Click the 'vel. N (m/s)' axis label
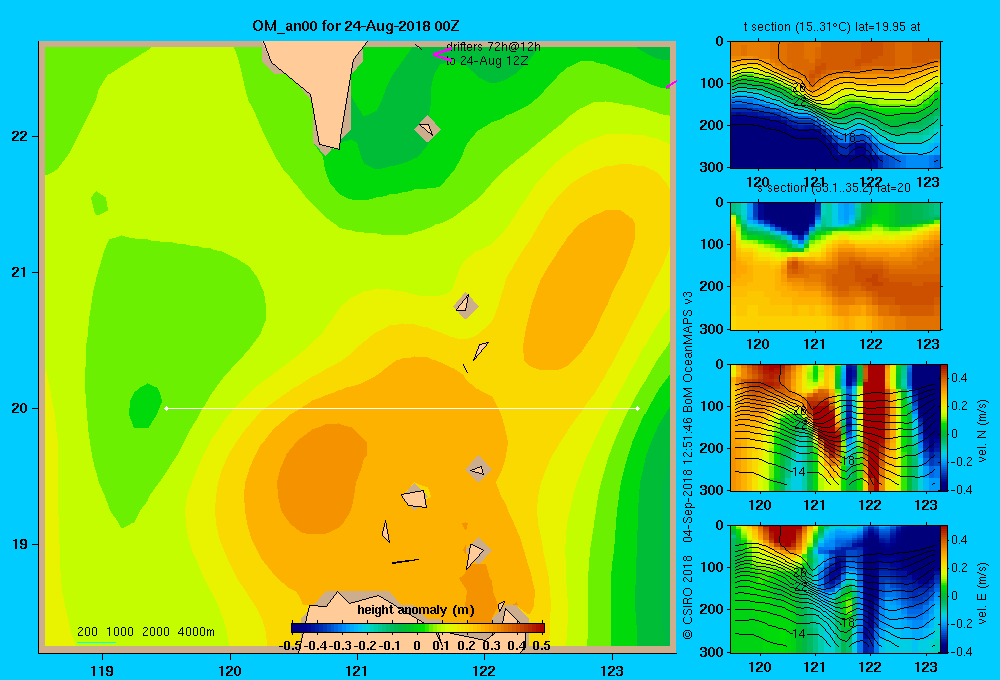Screen dimensions: 1000x680 pos(982,431)
